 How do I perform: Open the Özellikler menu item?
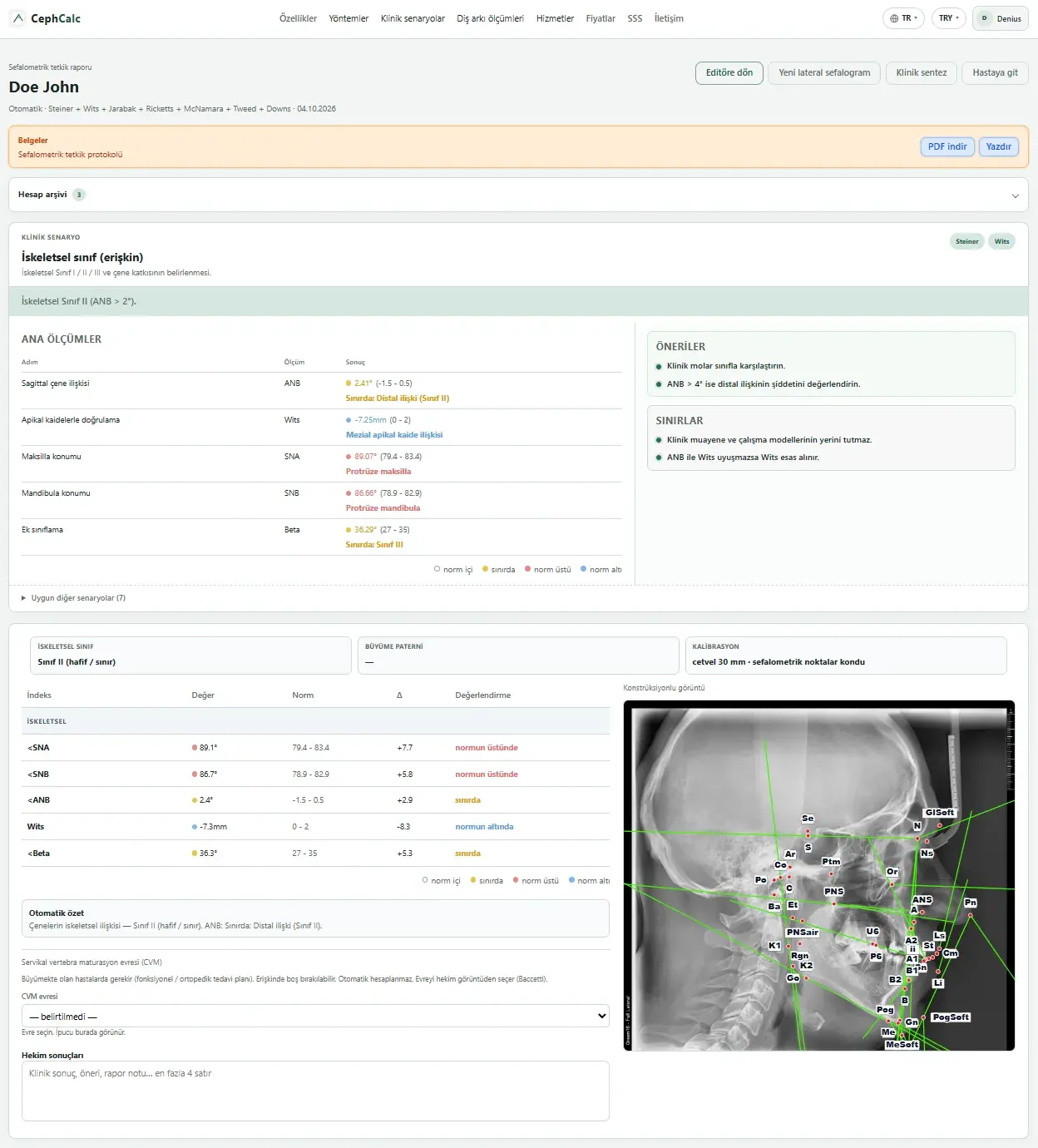tap(298, 18)
